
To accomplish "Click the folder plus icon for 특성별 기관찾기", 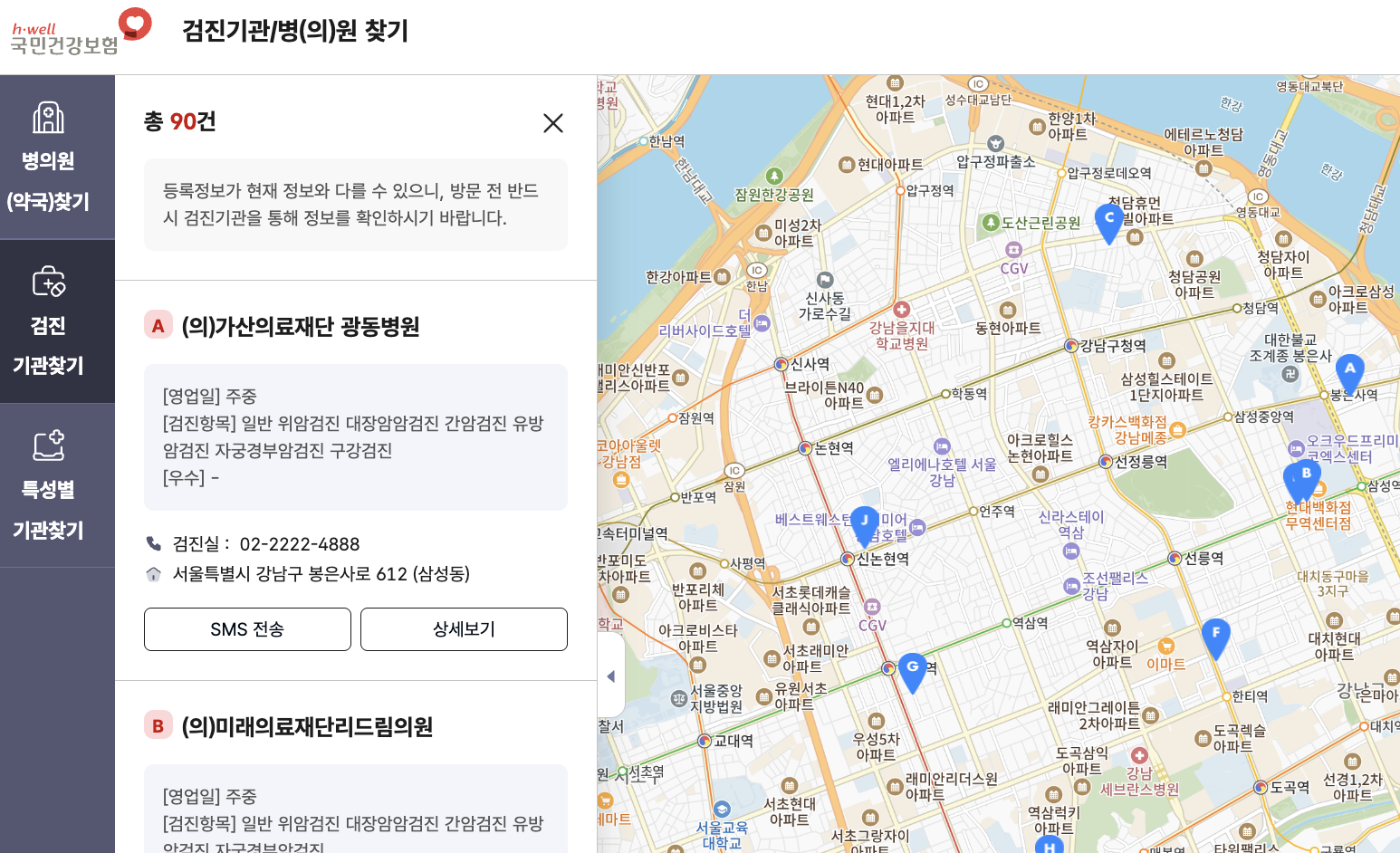I will pos(48,446).
